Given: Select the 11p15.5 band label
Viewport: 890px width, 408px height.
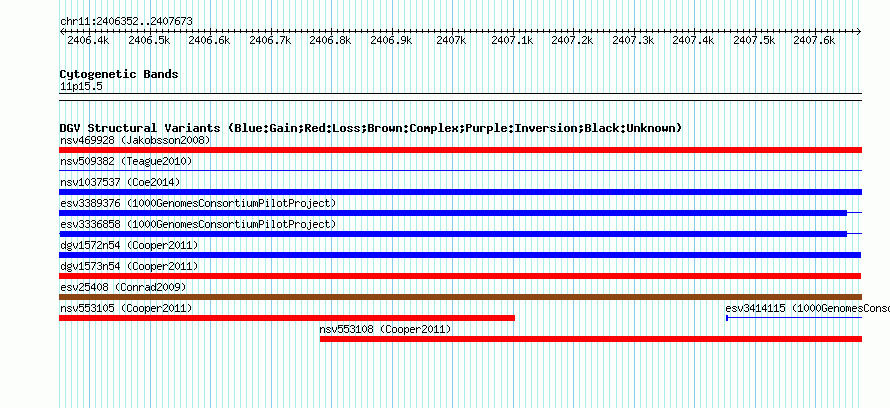Looking at the screenshot, I should [x=81, y=87].
